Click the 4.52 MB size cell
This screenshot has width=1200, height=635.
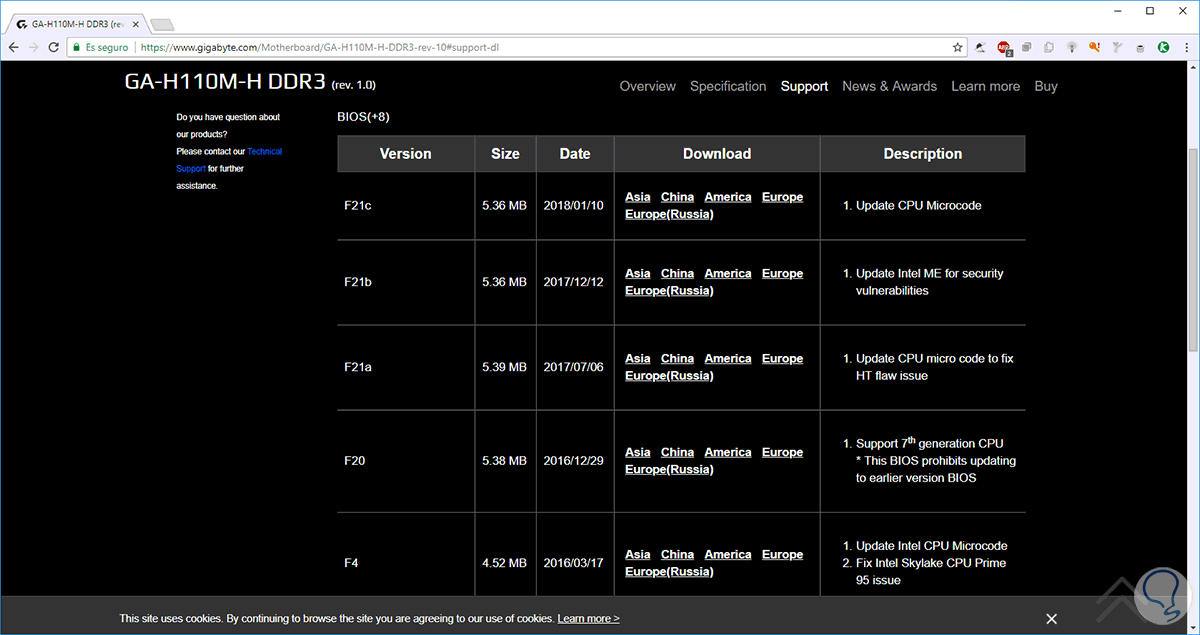click(505, 563)
